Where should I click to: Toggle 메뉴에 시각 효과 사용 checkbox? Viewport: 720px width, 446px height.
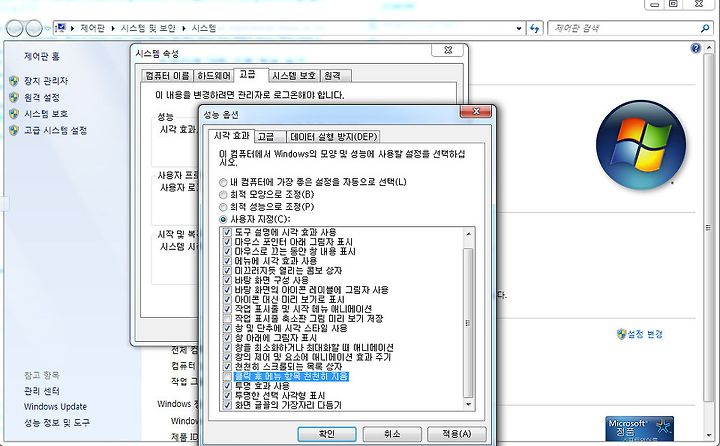(227, 261)
